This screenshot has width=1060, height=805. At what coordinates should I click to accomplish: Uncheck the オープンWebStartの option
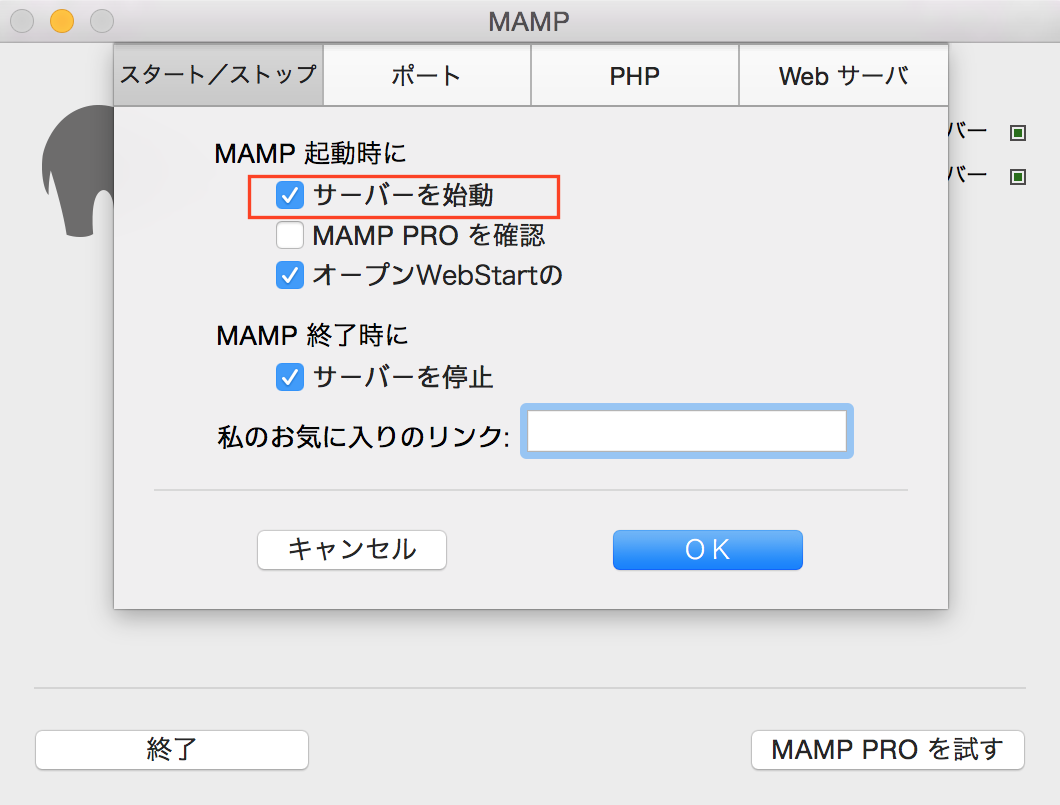pyautogui.click(x=289, y=275)
